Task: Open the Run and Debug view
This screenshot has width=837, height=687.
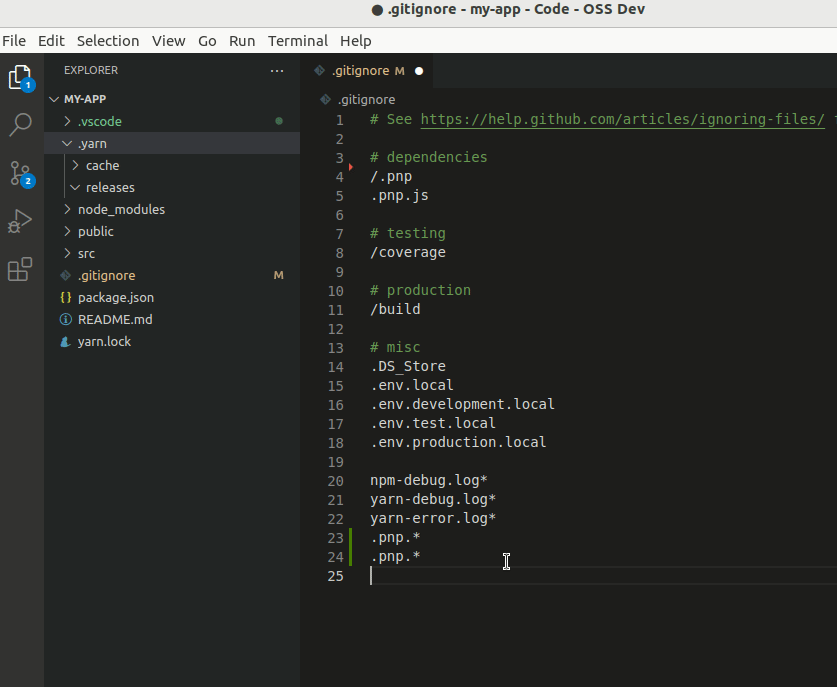Action: pos(20,221)
